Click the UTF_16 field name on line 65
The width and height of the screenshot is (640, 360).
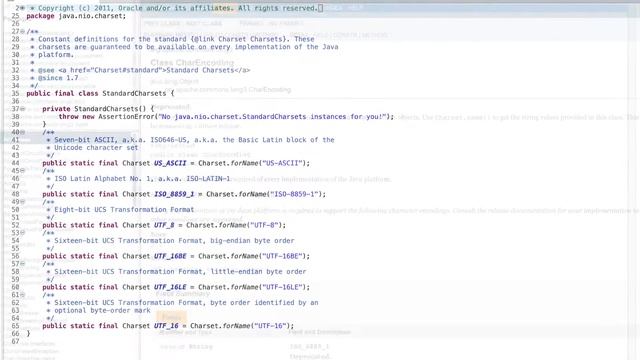166,326
